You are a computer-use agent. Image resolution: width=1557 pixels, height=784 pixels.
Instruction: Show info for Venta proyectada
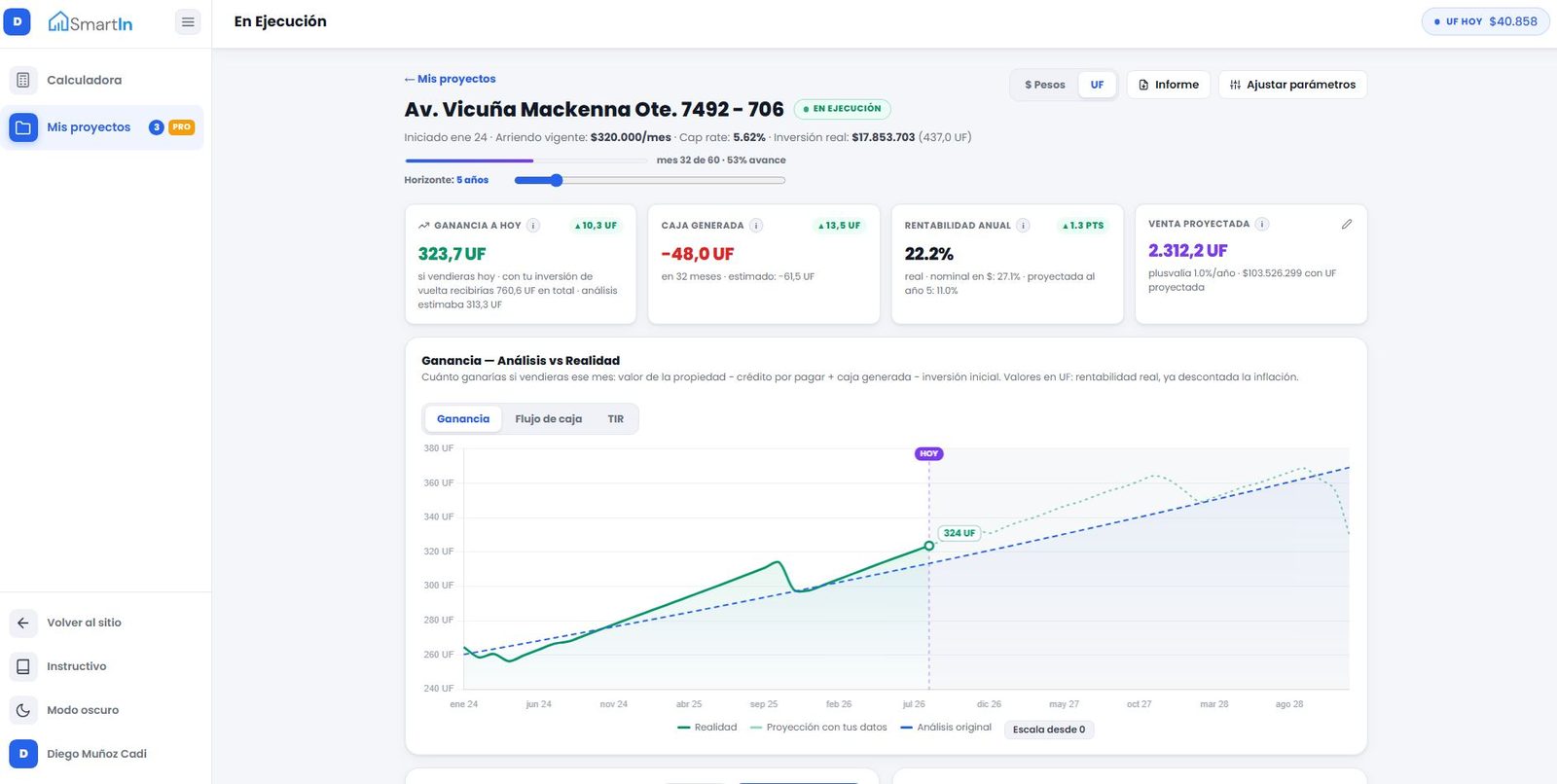[x=1261, y=224]
